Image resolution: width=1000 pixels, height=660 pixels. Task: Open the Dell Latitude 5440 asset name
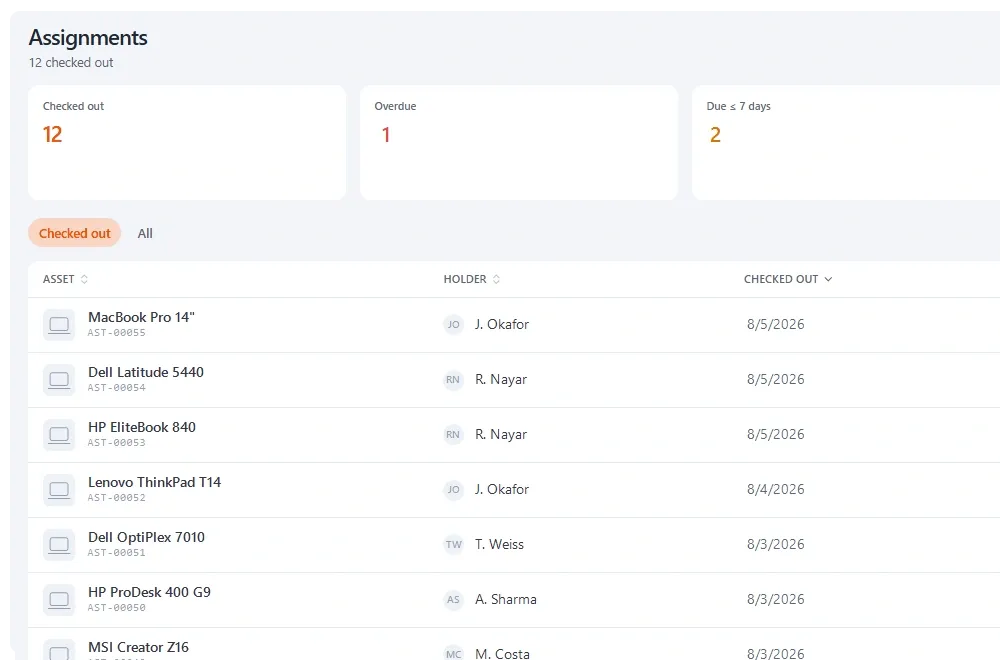click(x=145, y=372)
